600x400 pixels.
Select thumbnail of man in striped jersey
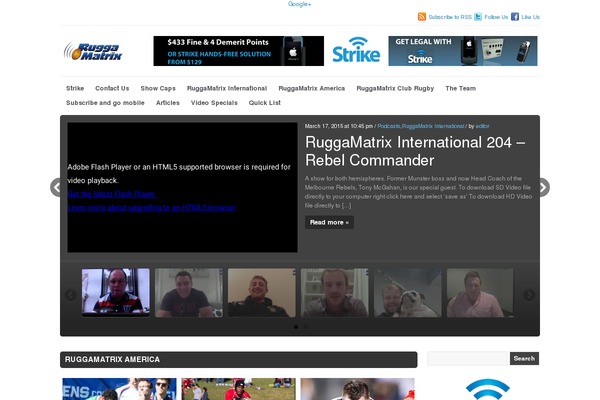[x=116, y=293]
